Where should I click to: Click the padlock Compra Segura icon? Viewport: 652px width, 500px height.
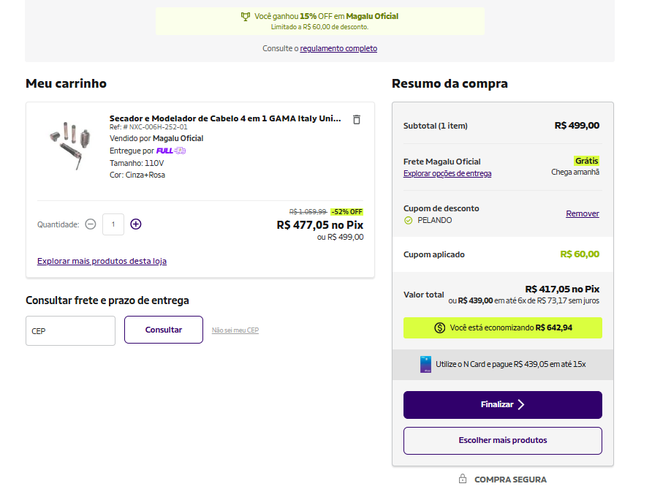point(462,479)
